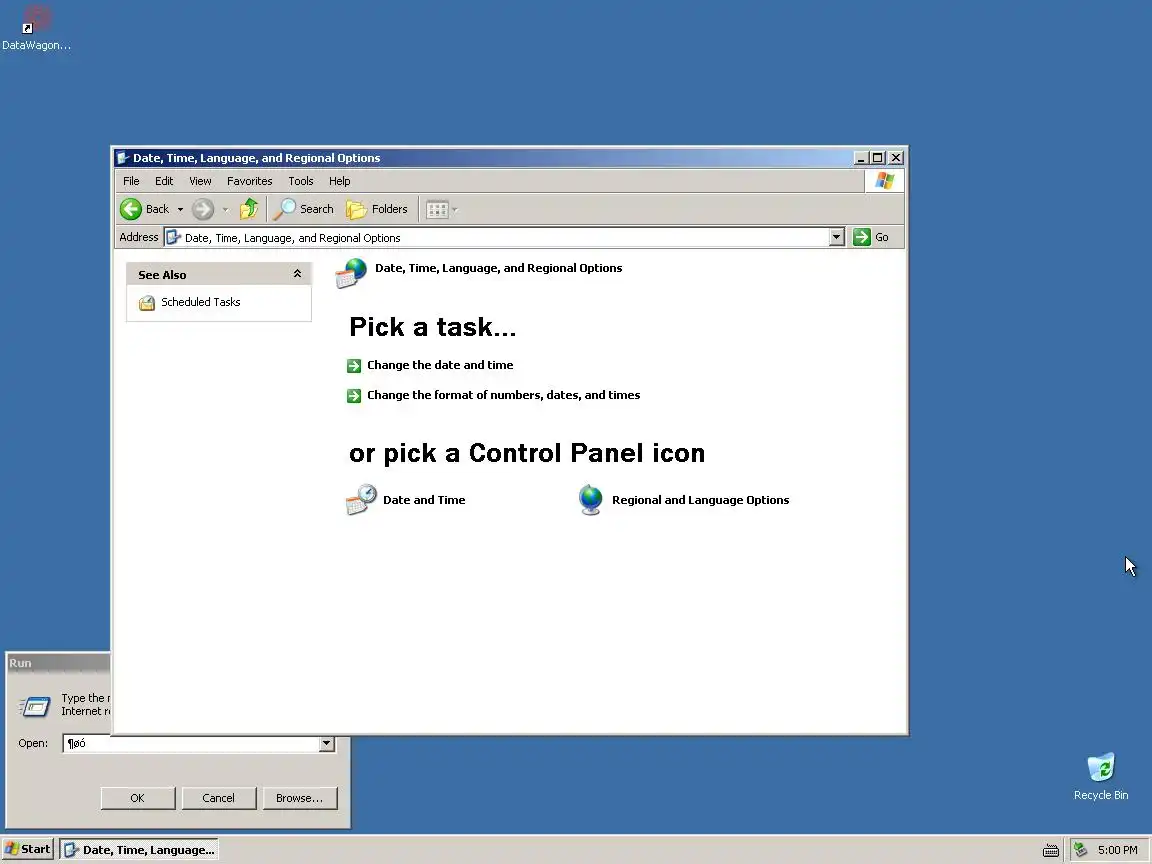Expand the Address bar dropdown arrow
Viewport: 1152px width, 864px height.
(837, 237)
